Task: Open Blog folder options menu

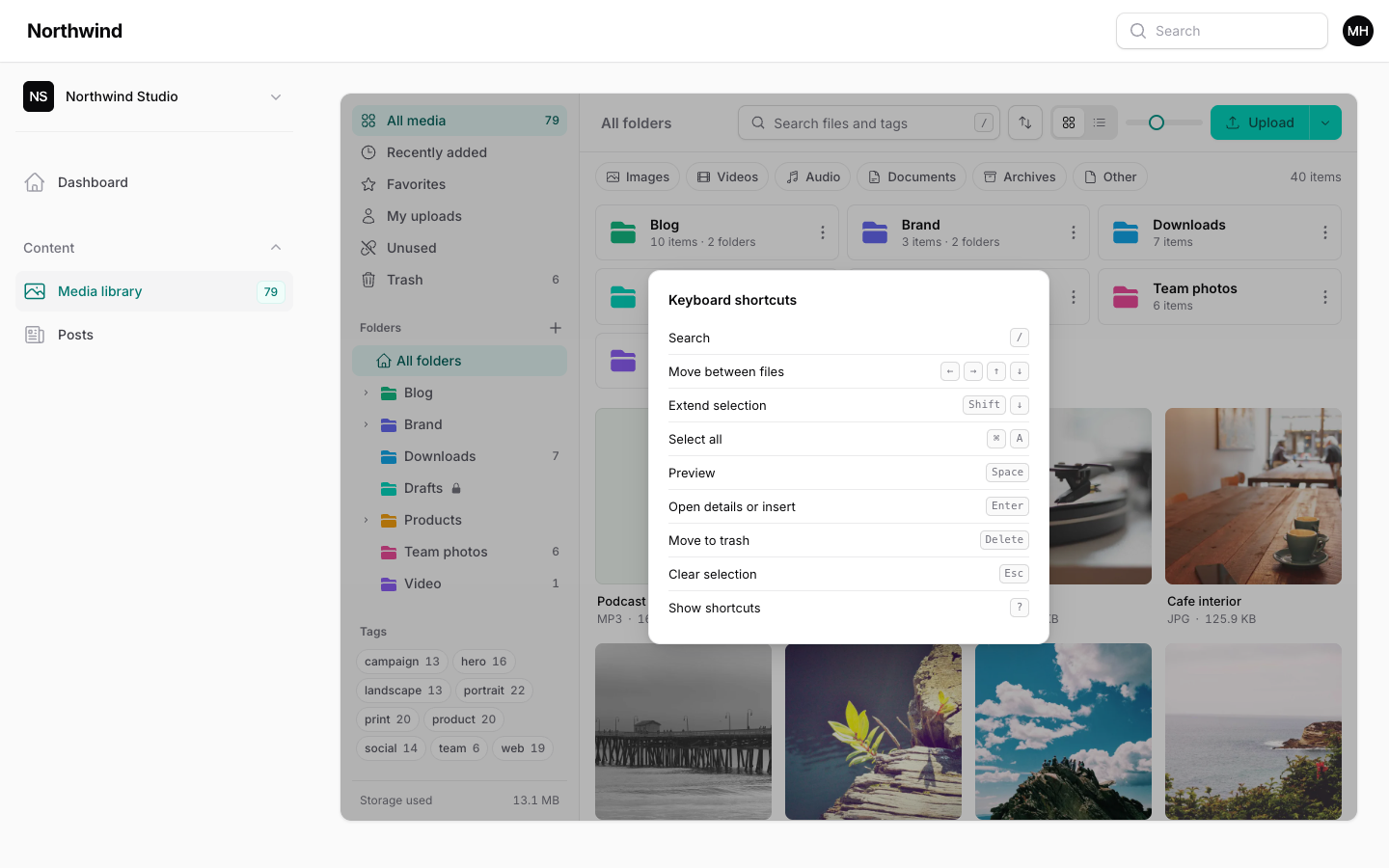Action: point(822,232)
